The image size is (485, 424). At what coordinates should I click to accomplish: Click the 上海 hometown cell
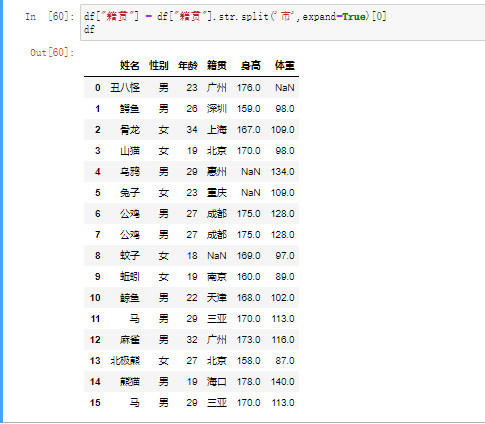click(217, 130)
